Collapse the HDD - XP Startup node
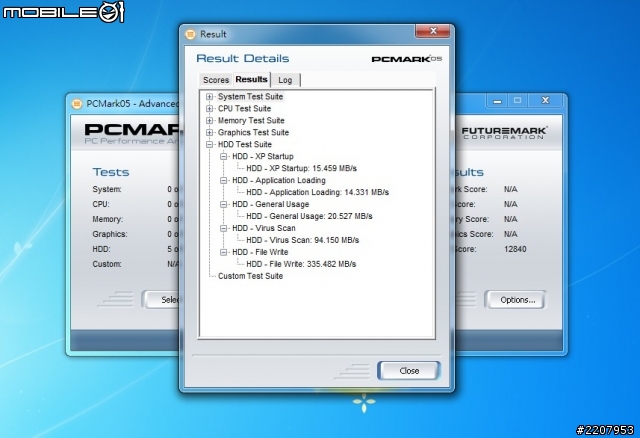 [x=224, y=156]
